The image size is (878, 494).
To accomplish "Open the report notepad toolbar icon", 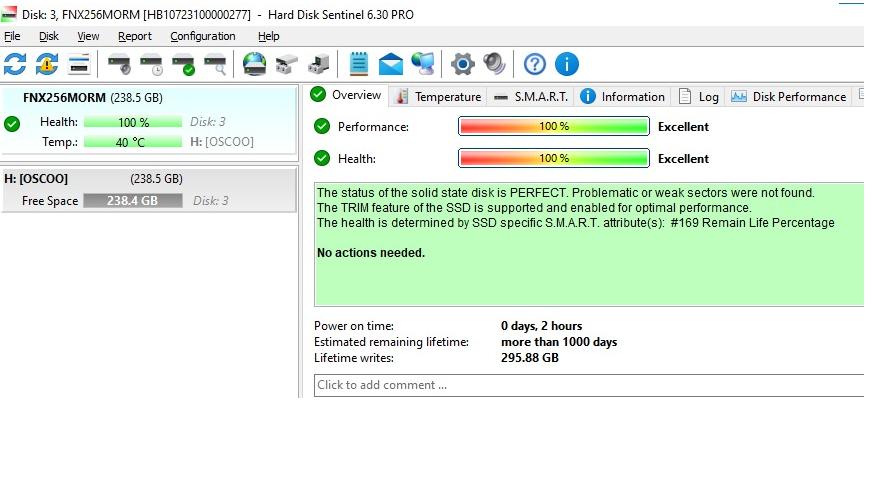I will coord(359,65).
